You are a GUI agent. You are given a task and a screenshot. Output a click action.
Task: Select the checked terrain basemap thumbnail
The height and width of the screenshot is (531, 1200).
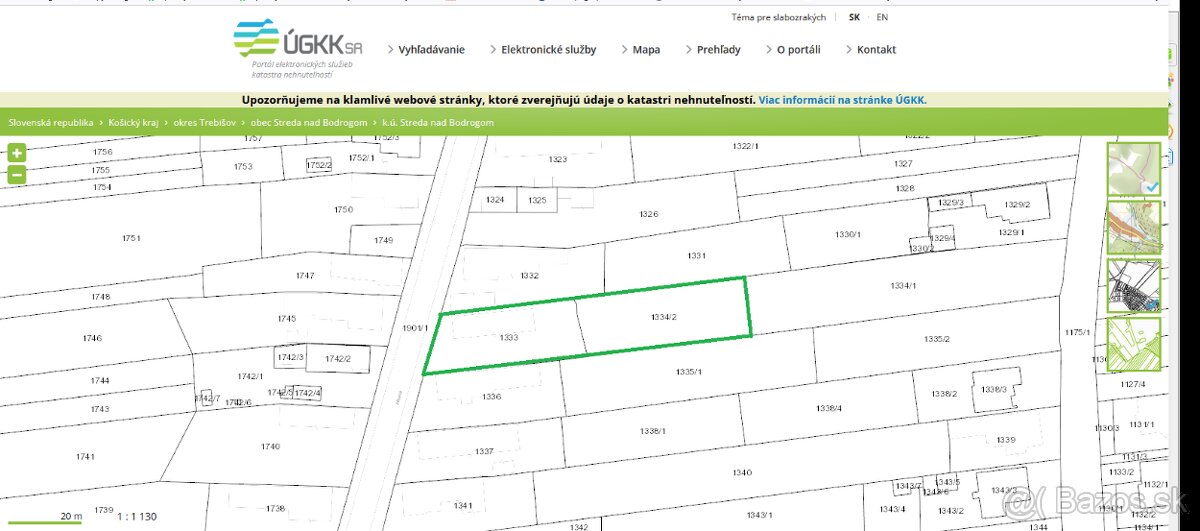click(x=1133, y=170)
